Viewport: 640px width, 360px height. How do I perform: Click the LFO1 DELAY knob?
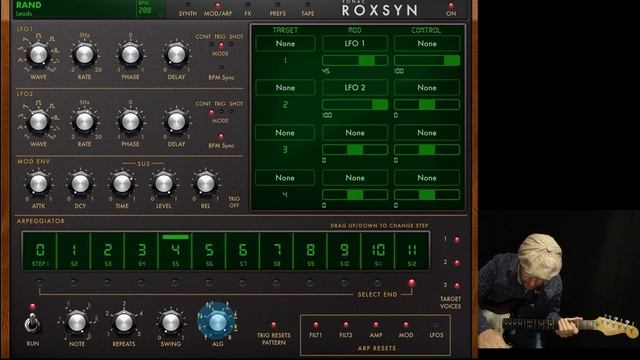[x=176, y=55]
